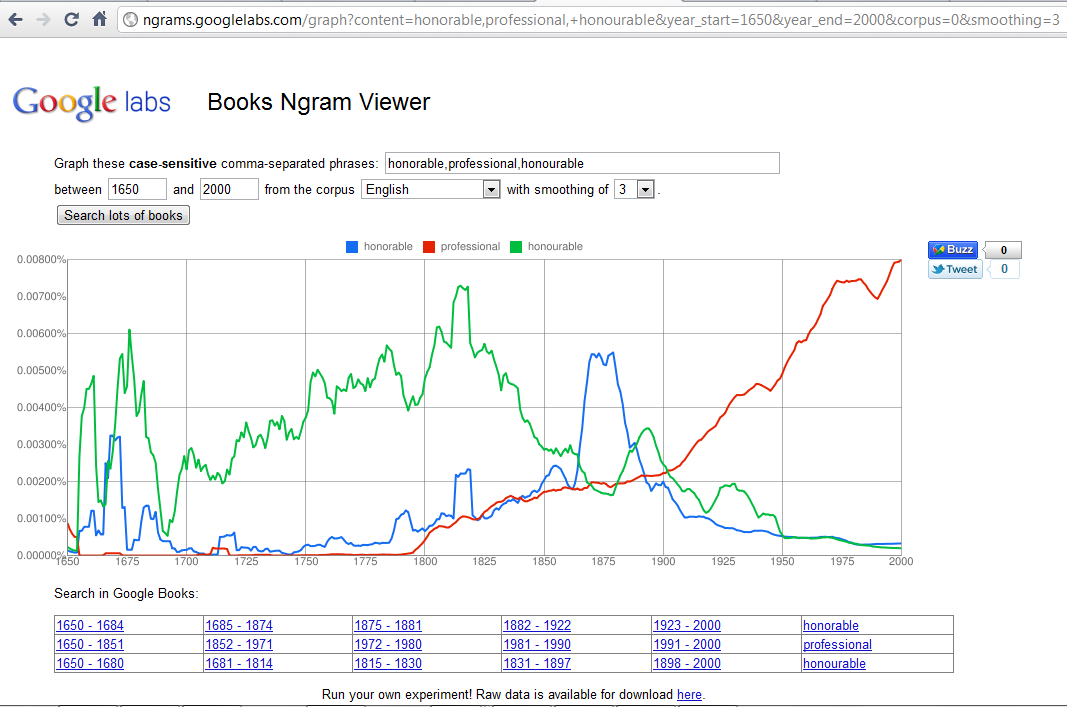Click the 1800 x-axis label

click(x=425, y=561)
